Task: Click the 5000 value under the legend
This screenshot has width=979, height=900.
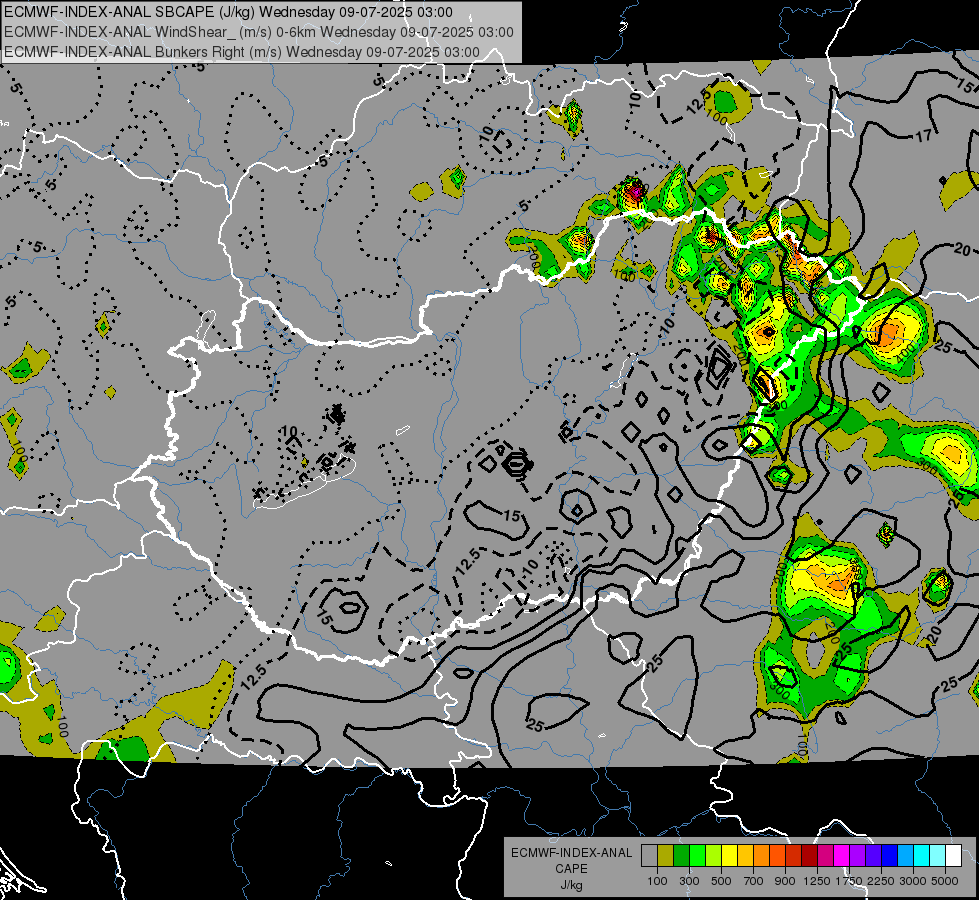Action: pyautogui.click(x=945, y=881)
